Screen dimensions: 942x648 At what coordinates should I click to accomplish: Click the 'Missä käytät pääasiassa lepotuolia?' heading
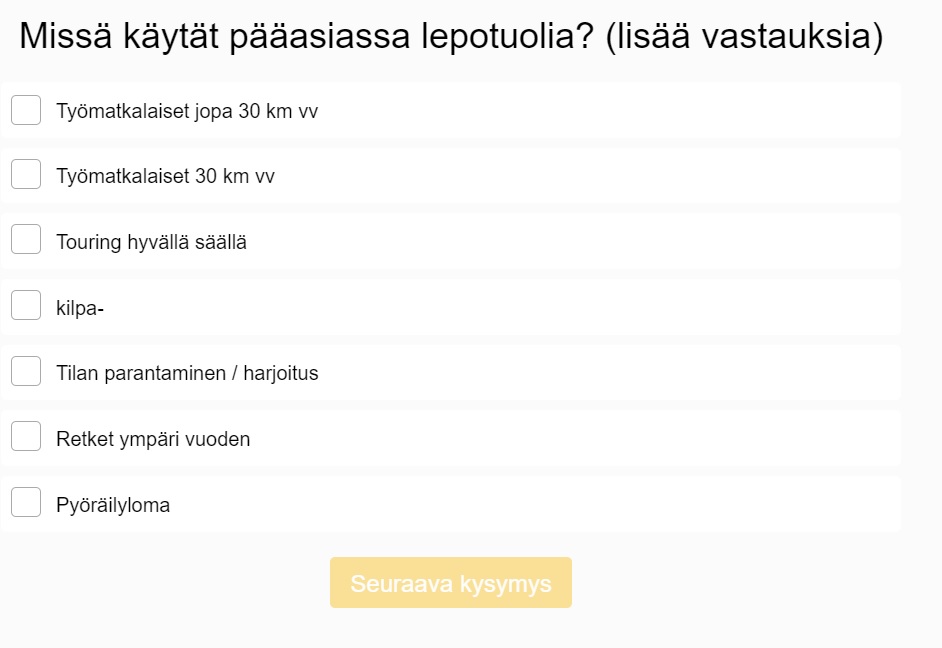point(450,37)
